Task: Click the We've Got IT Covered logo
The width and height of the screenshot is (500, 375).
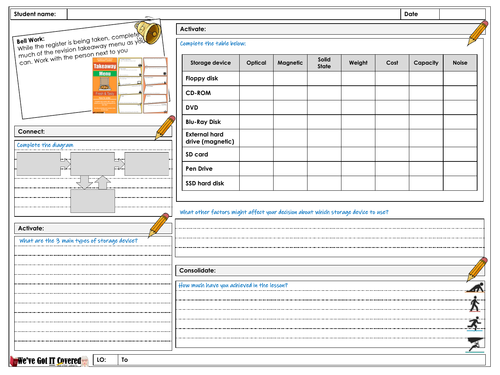Action: pyautogui.click(x=49, y=361)
